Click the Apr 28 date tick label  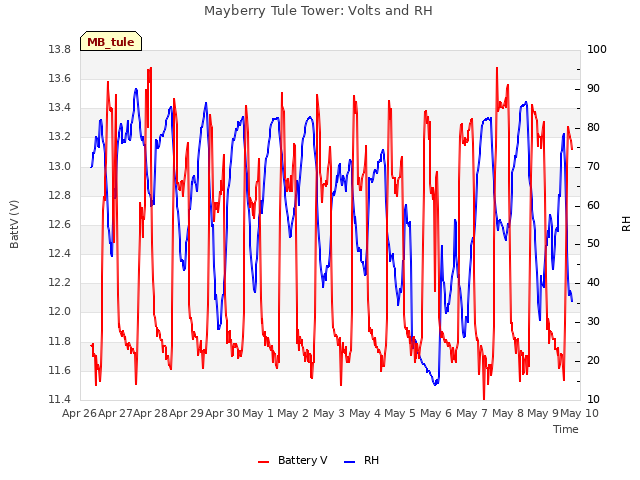point(151,413)
